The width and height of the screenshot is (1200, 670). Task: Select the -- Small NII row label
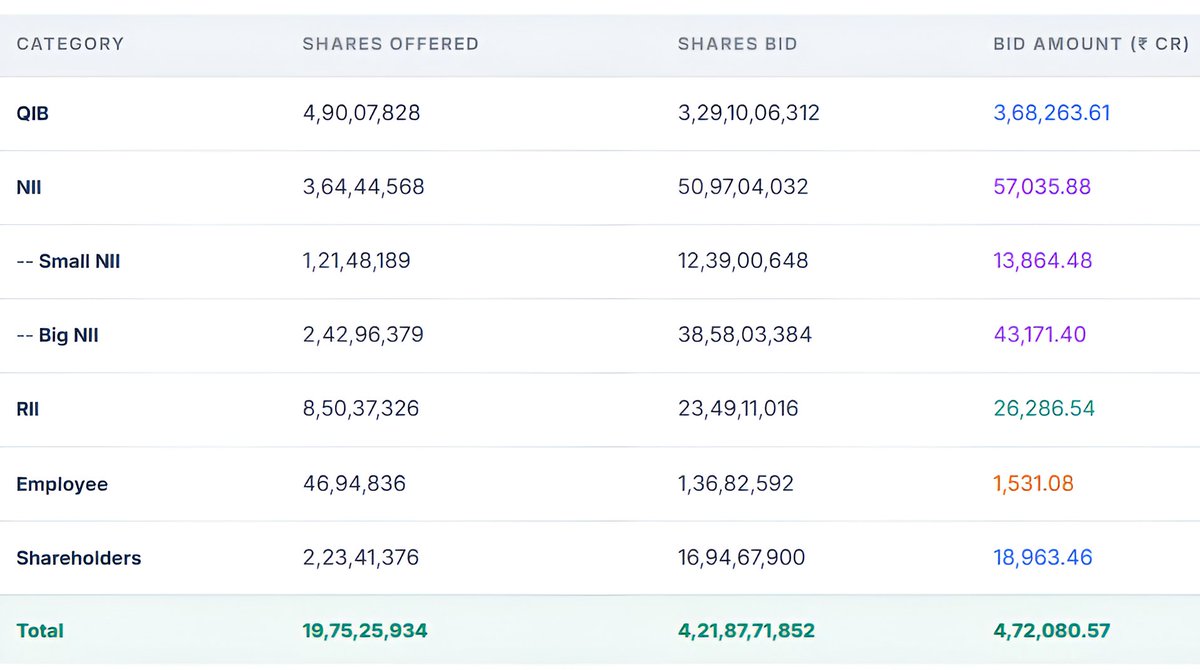click(x=70, y=261)
